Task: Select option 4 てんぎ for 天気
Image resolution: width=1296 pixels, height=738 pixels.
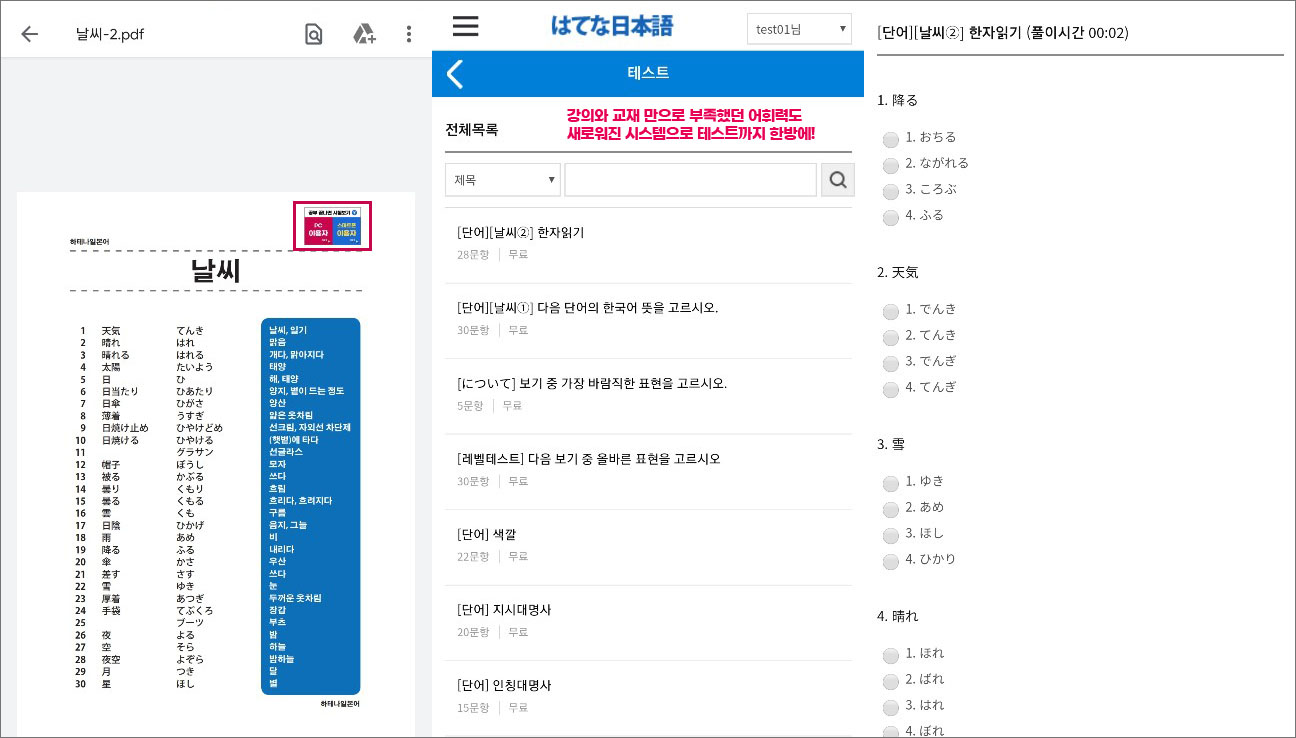Action: click(891, 390)
